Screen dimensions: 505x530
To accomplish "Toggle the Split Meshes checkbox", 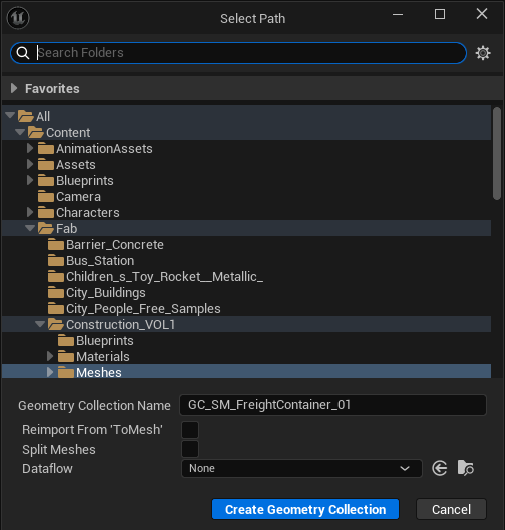I will point(190,449).
